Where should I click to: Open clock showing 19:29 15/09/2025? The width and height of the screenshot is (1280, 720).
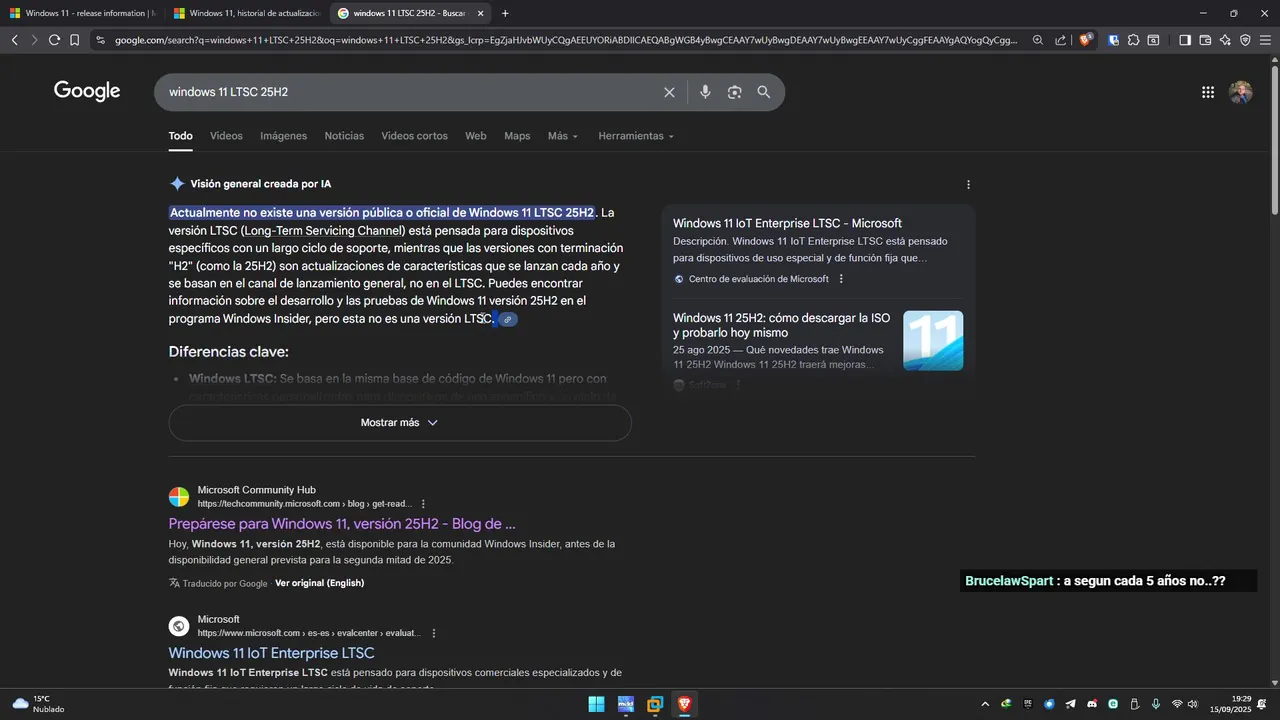[x=1233, y=704]
